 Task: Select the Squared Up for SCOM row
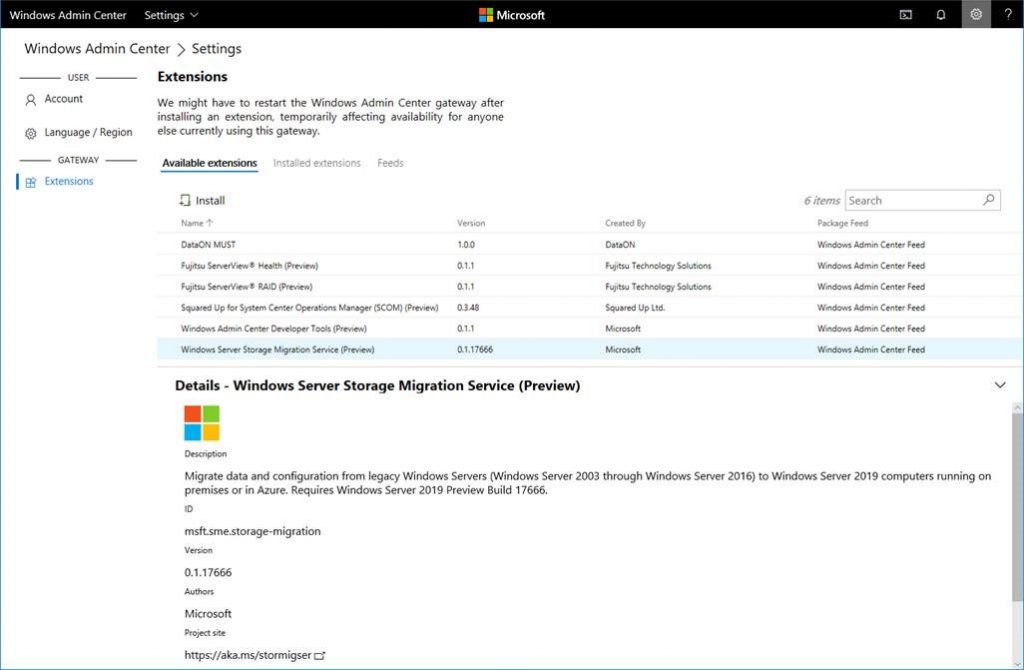pyautogui.click(x=590, y=307)
